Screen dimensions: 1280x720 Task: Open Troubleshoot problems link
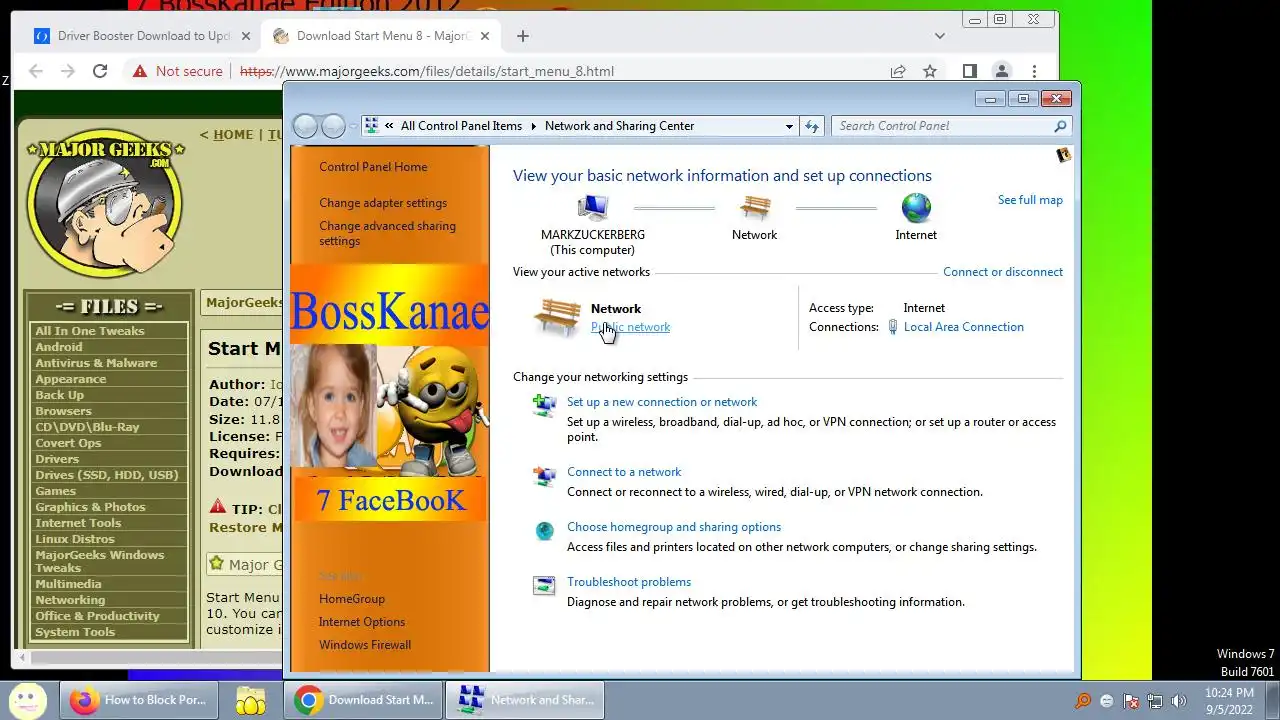pos(629,582)
